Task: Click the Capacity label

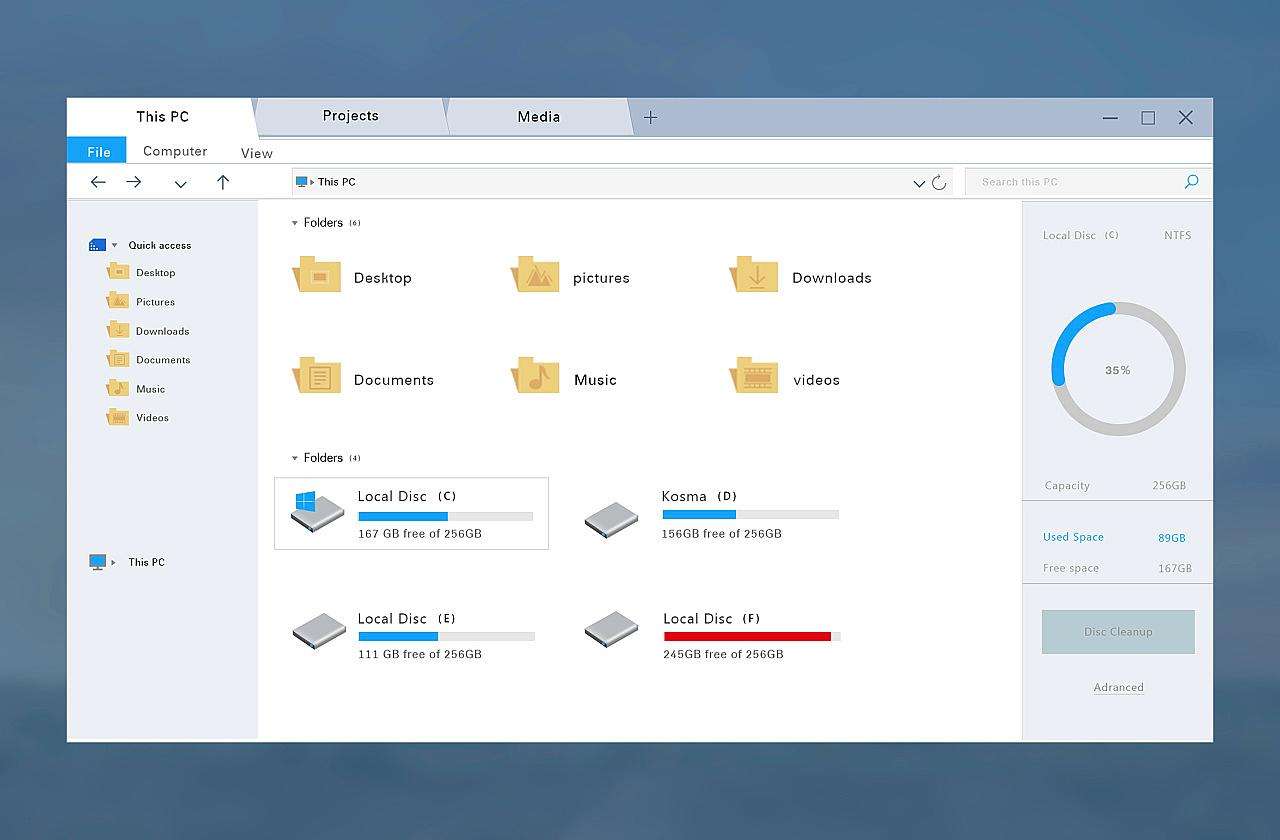Action: point(1066,485)
